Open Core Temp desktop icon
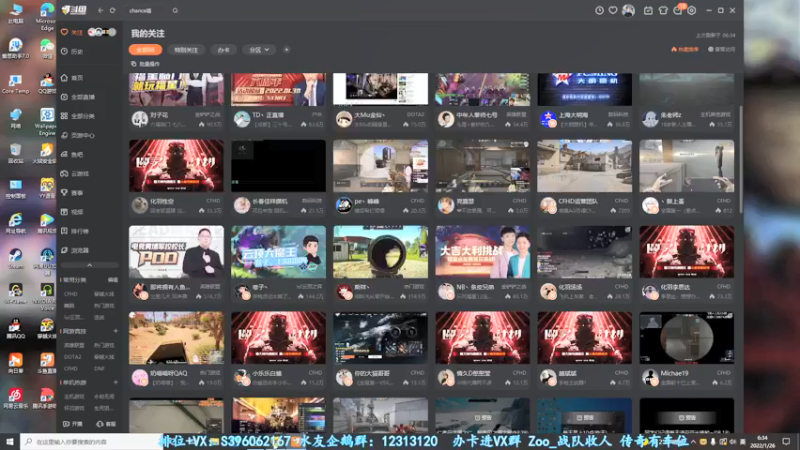800x450 pixels. (x=15, y=84)
